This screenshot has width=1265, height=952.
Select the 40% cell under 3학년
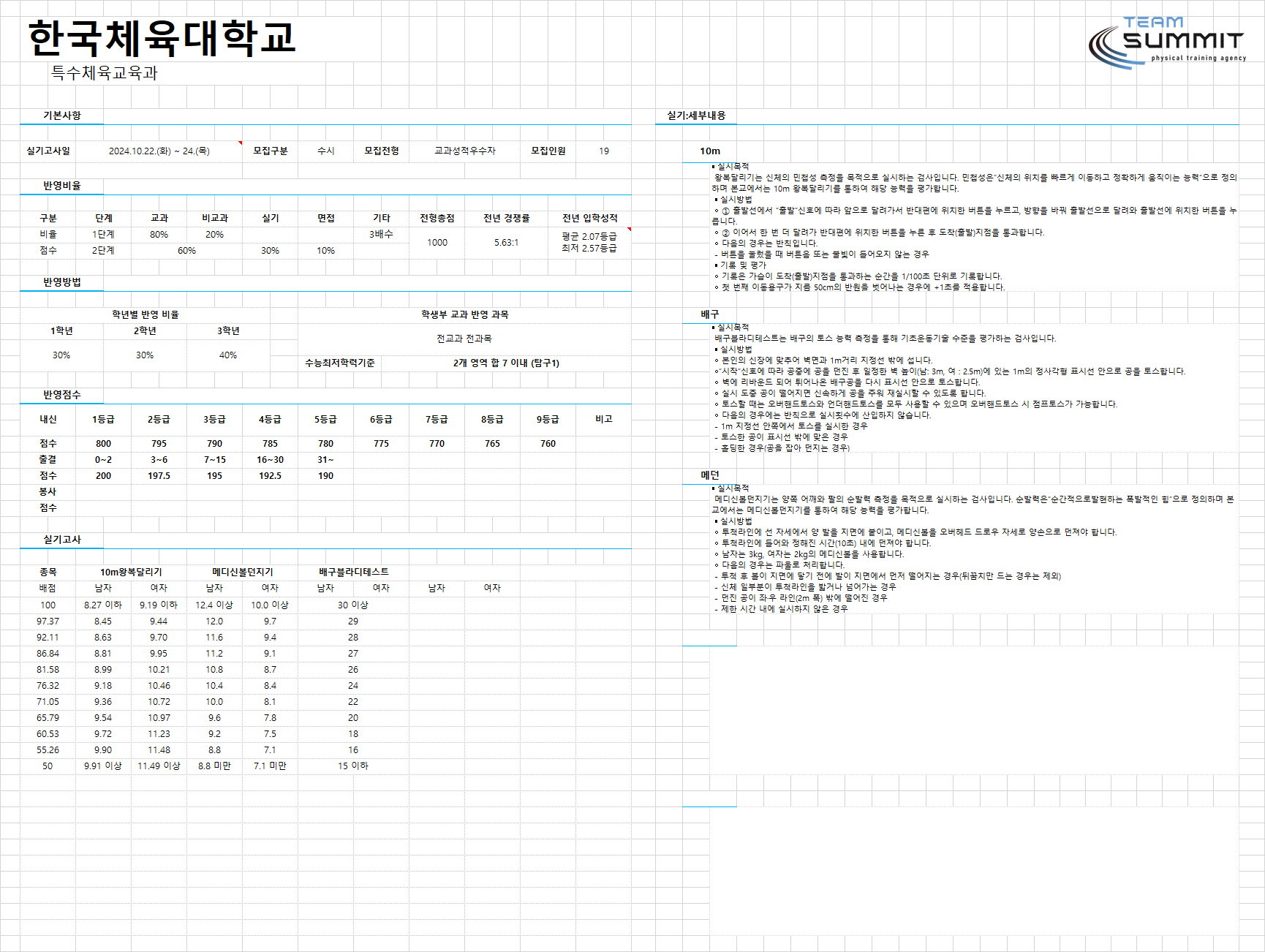tap(228, 355)
